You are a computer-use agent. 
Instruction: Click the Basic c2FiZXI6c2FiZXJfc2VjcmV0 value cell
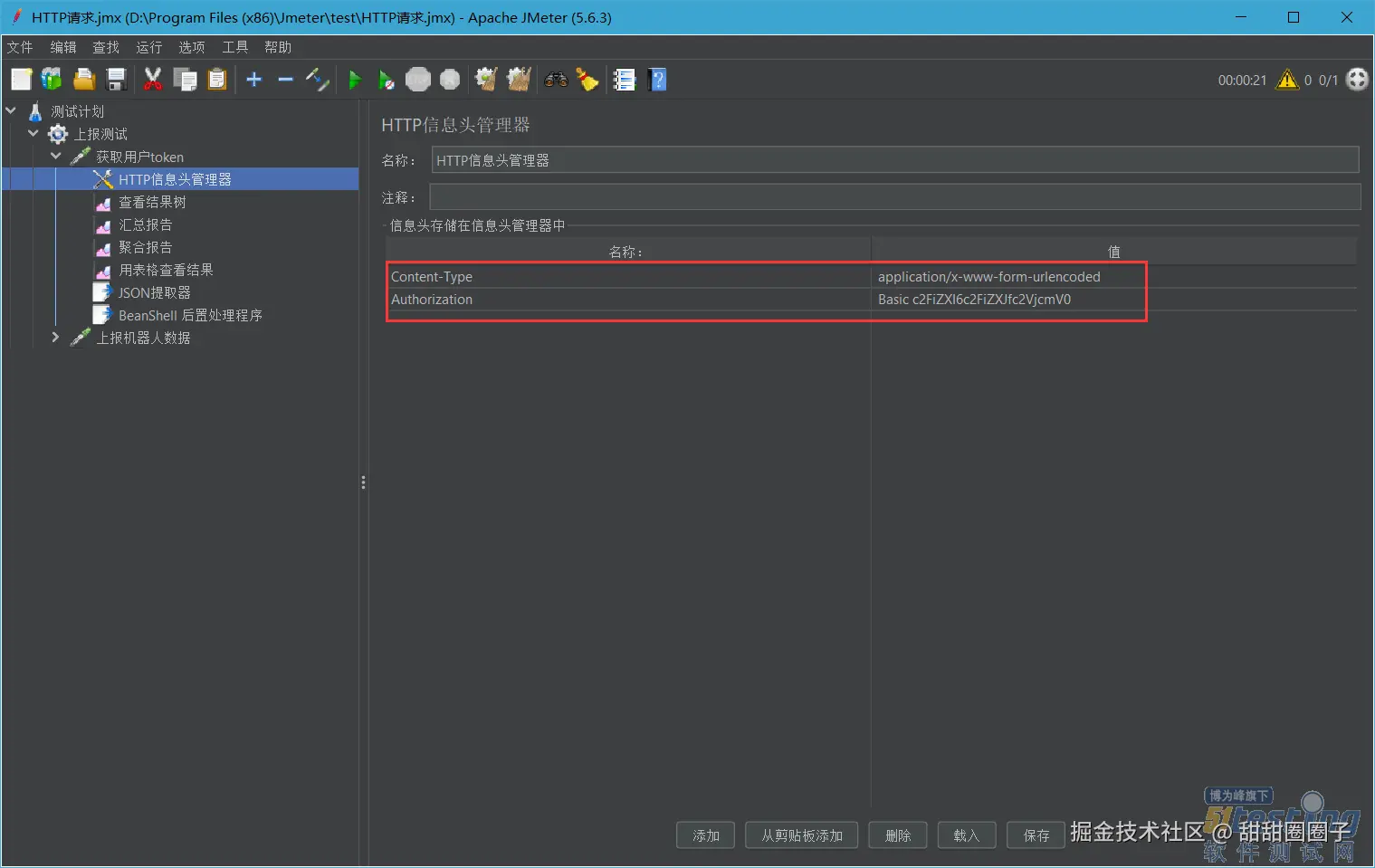(x=1113, y=299)
